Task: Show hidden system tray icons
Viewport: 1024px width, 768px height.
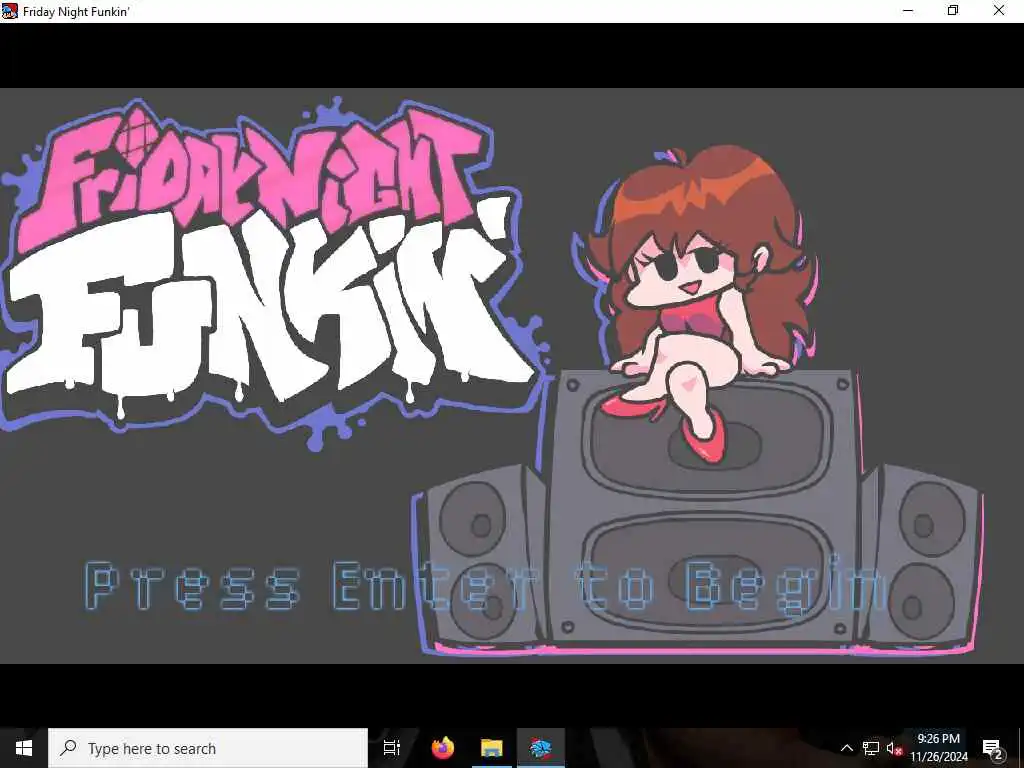Action: point(846,748)
